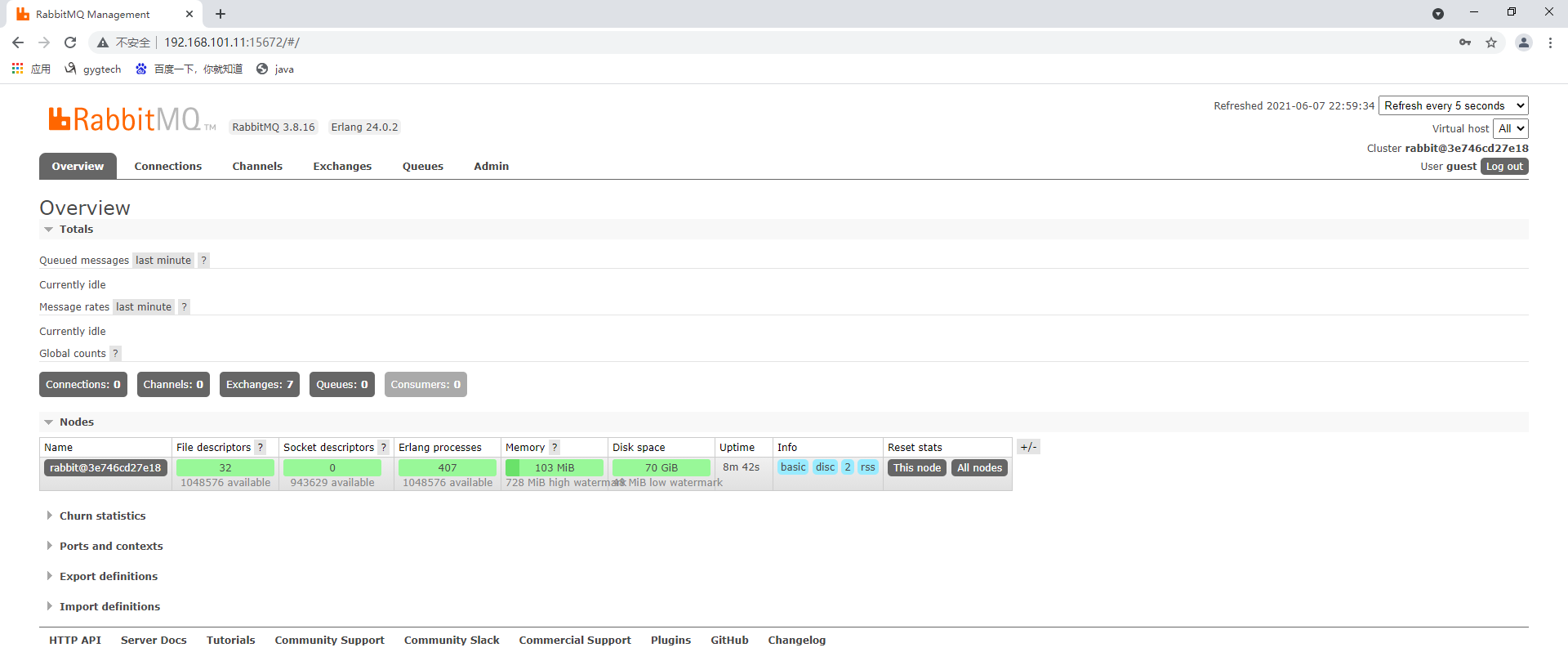The width and height of the screenshot is (1568, 652).
Task: Click the Channels: 0 count button
Action: (x=173, y=384)
